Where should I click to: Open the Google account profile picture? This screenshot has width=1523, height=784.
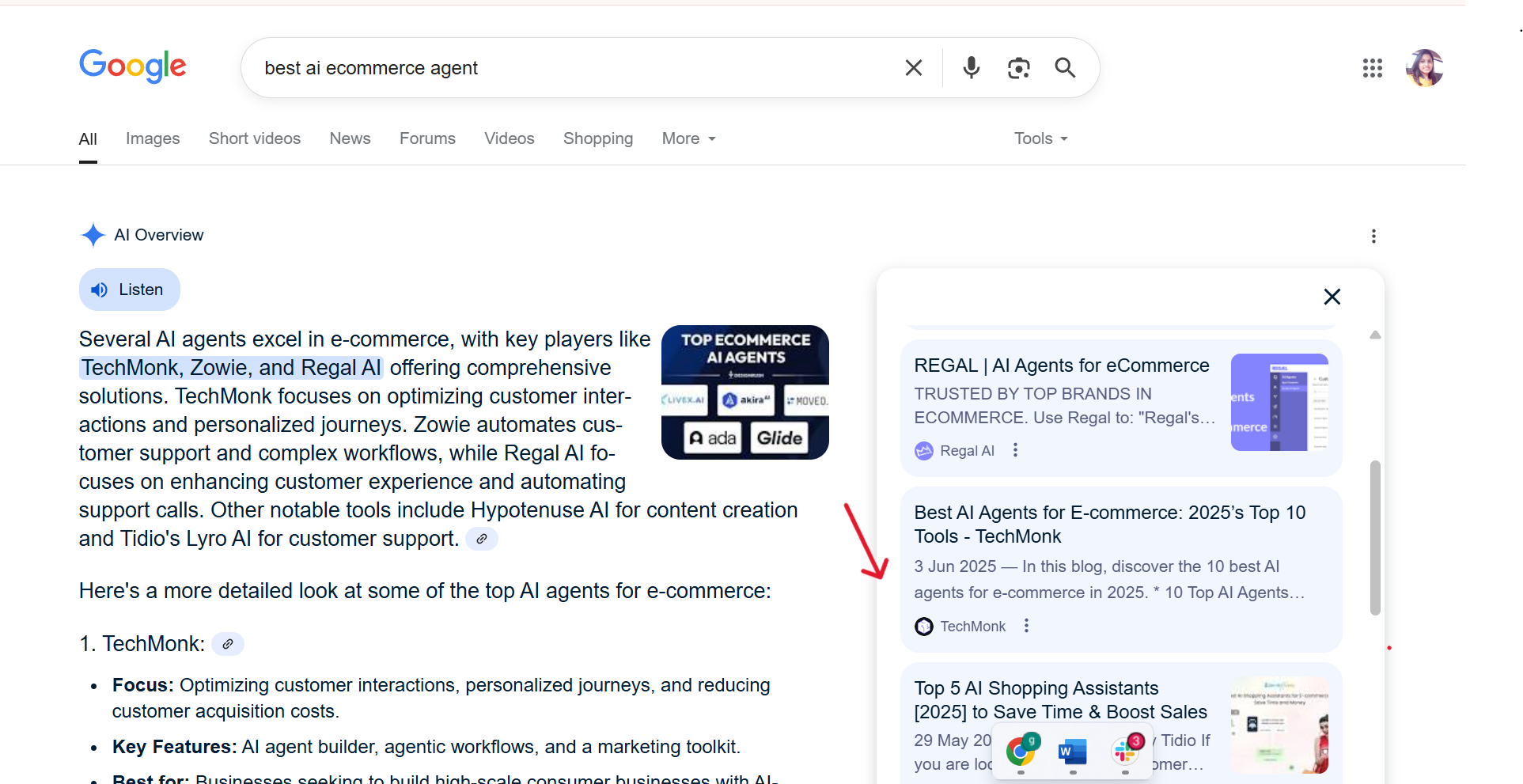pyautogui.click(x=1424, y=68)
